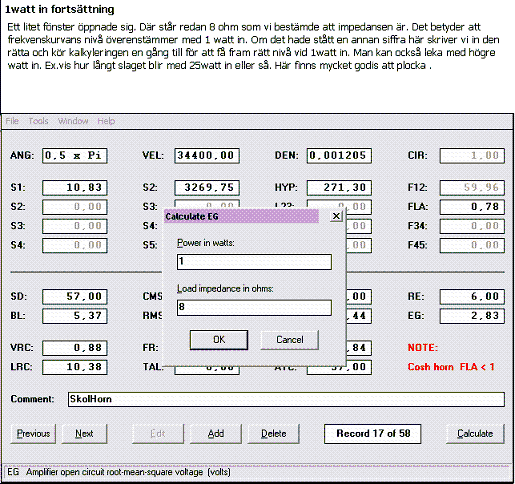This screenshot has width=515, height=484.
Task: Click the red NOTE: label
Action: pos(423,348)
